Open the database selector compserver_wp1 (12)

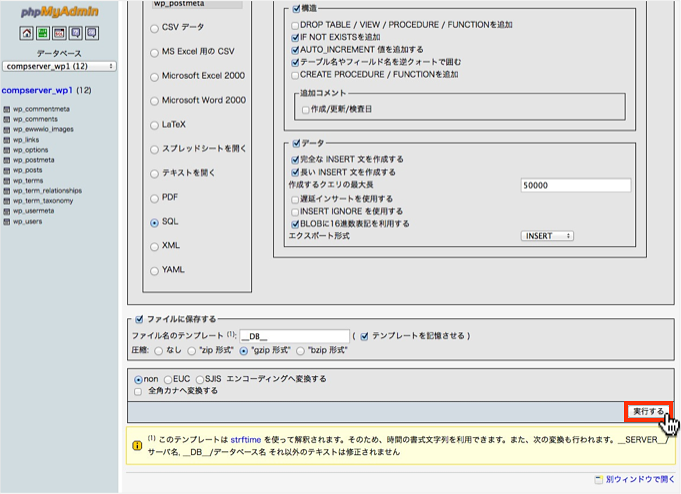[x=60, y=66]
